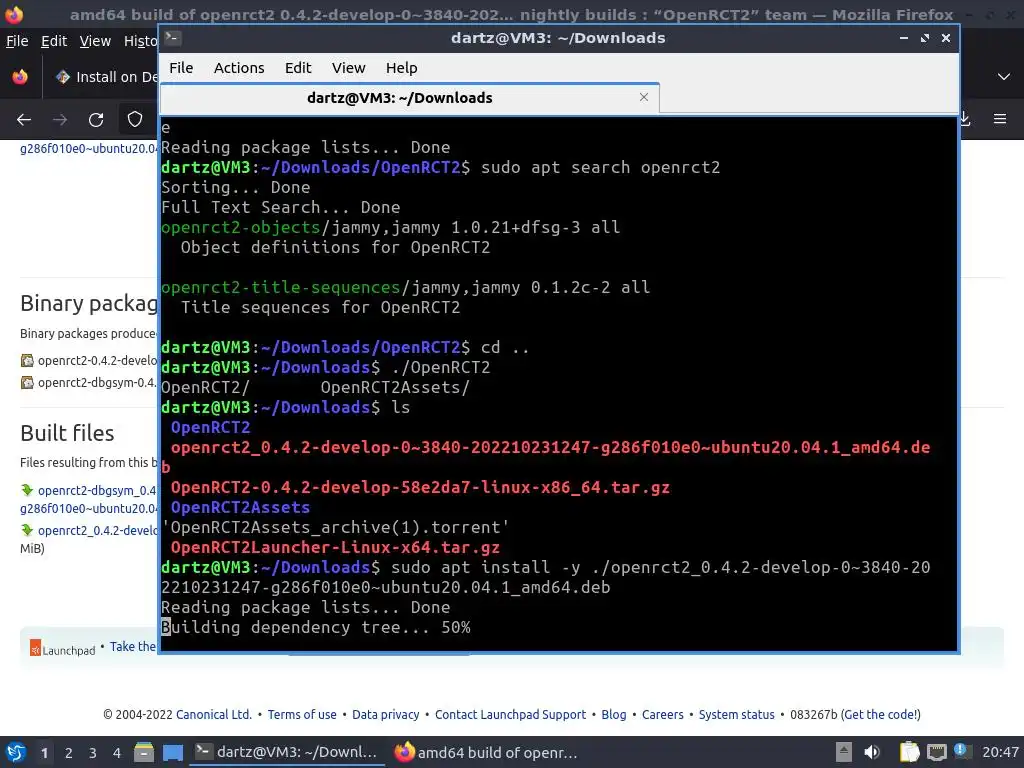Click the removable media tray icon
The width and height of the screenshot is (1024, 768).
(x=844, y=752)
